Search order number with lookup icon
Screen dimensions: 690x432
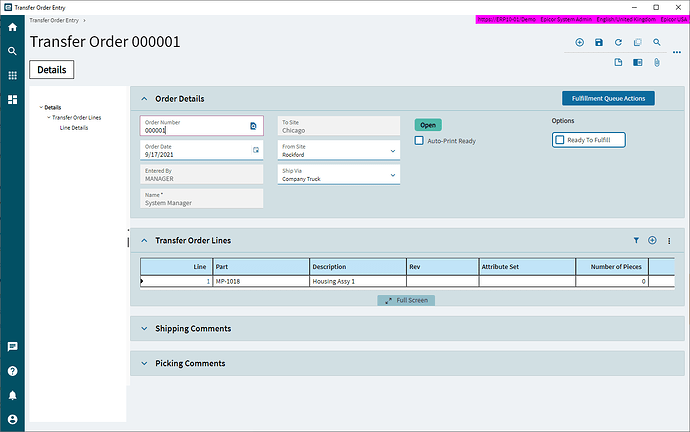click(x=253, y=126)
